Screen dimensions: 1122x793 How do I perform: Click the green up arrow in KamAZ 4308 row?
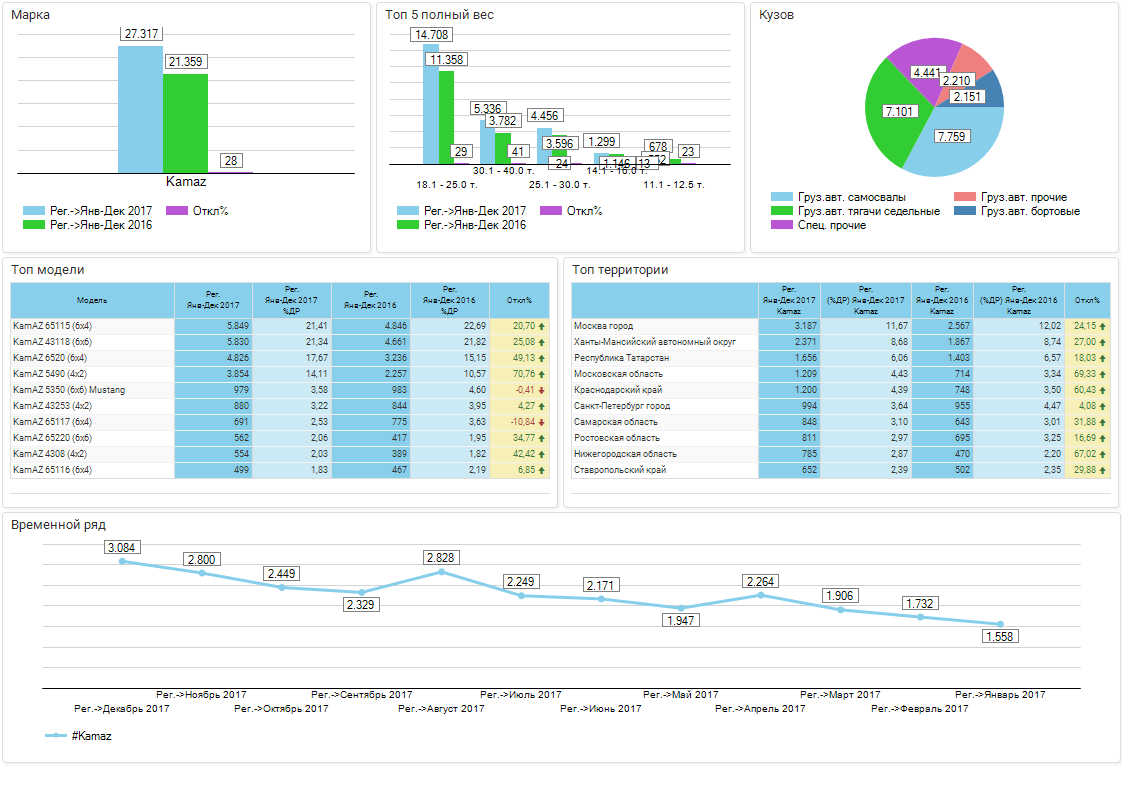point(542,454)
